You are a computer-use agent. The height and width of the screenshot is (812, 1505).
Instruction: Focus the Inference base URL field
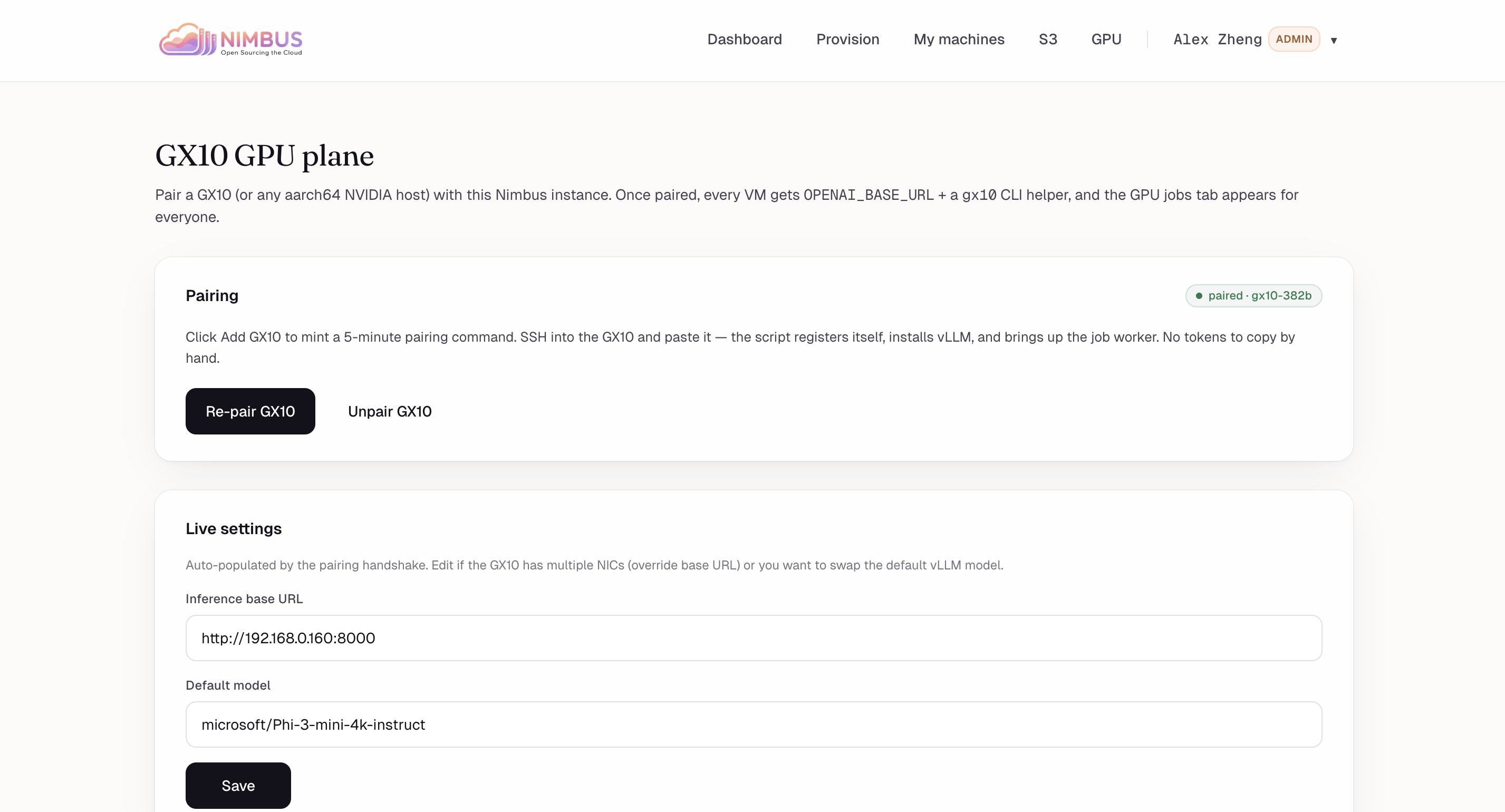click(753, 638)
